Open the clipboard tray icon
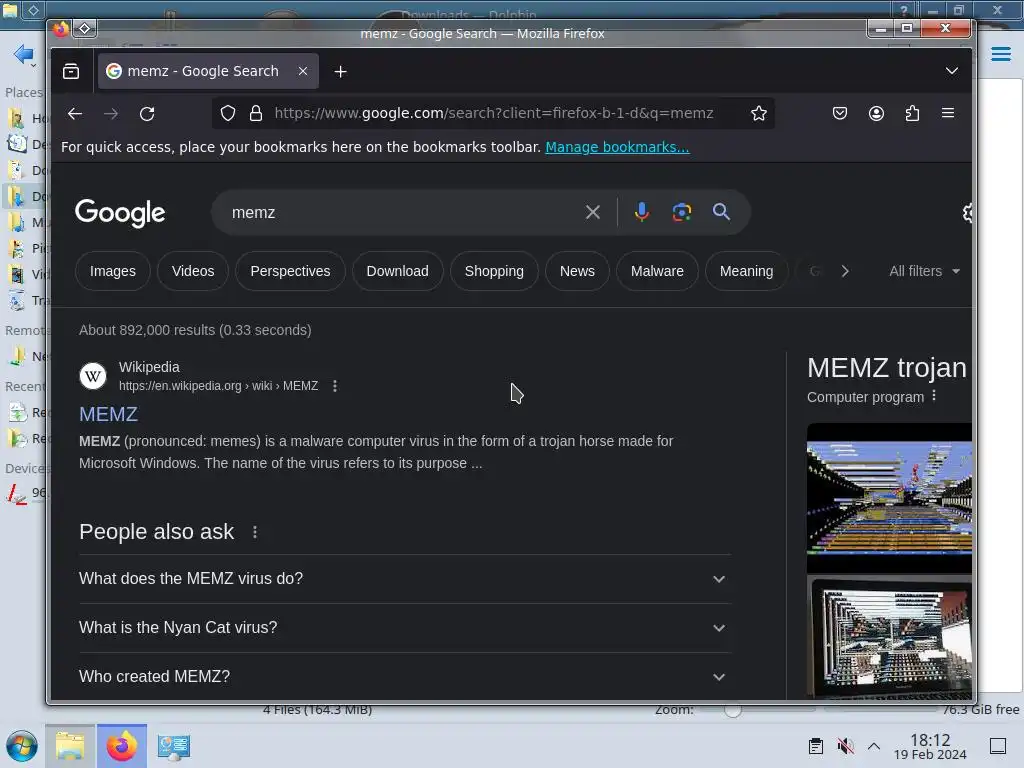 [816, 746]
